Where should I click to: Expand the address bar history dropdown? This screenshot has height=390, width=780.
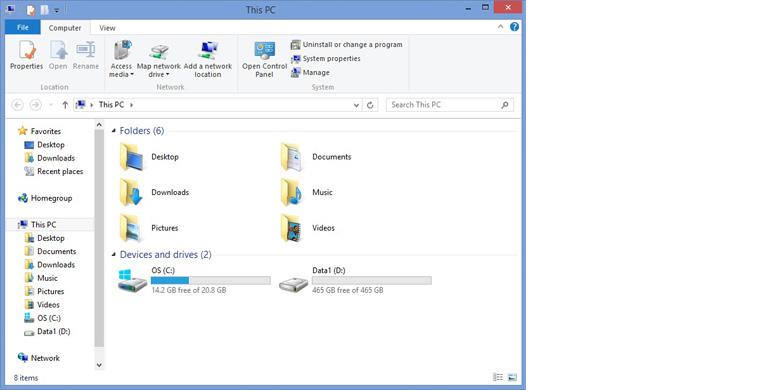coord(356,105)
